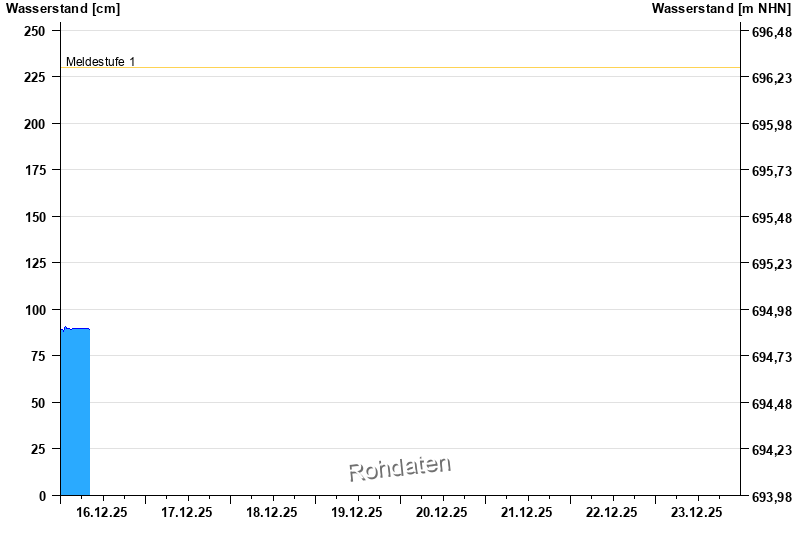This screenshot has height=550, width=800.
Task: Click the 22.12.25 date label
Action: [x=612, y=512]
